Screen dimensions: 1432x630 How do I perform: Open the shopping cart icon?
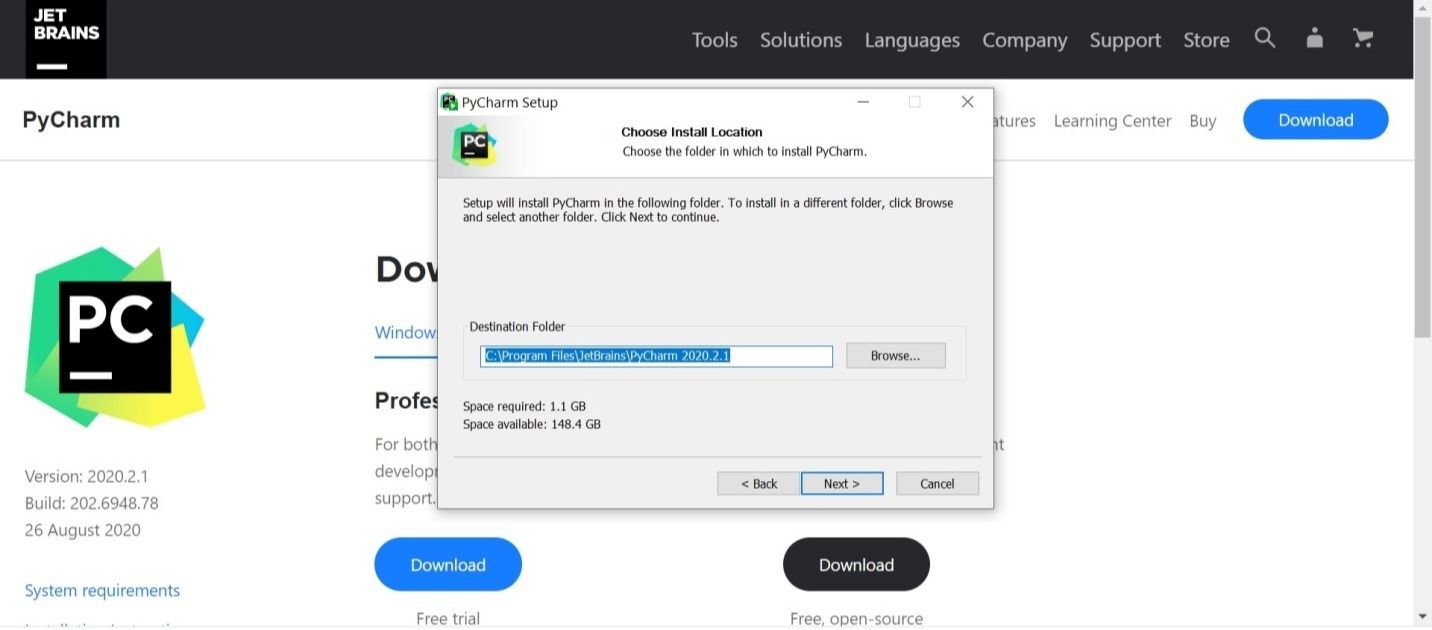tap(1363, 38)
